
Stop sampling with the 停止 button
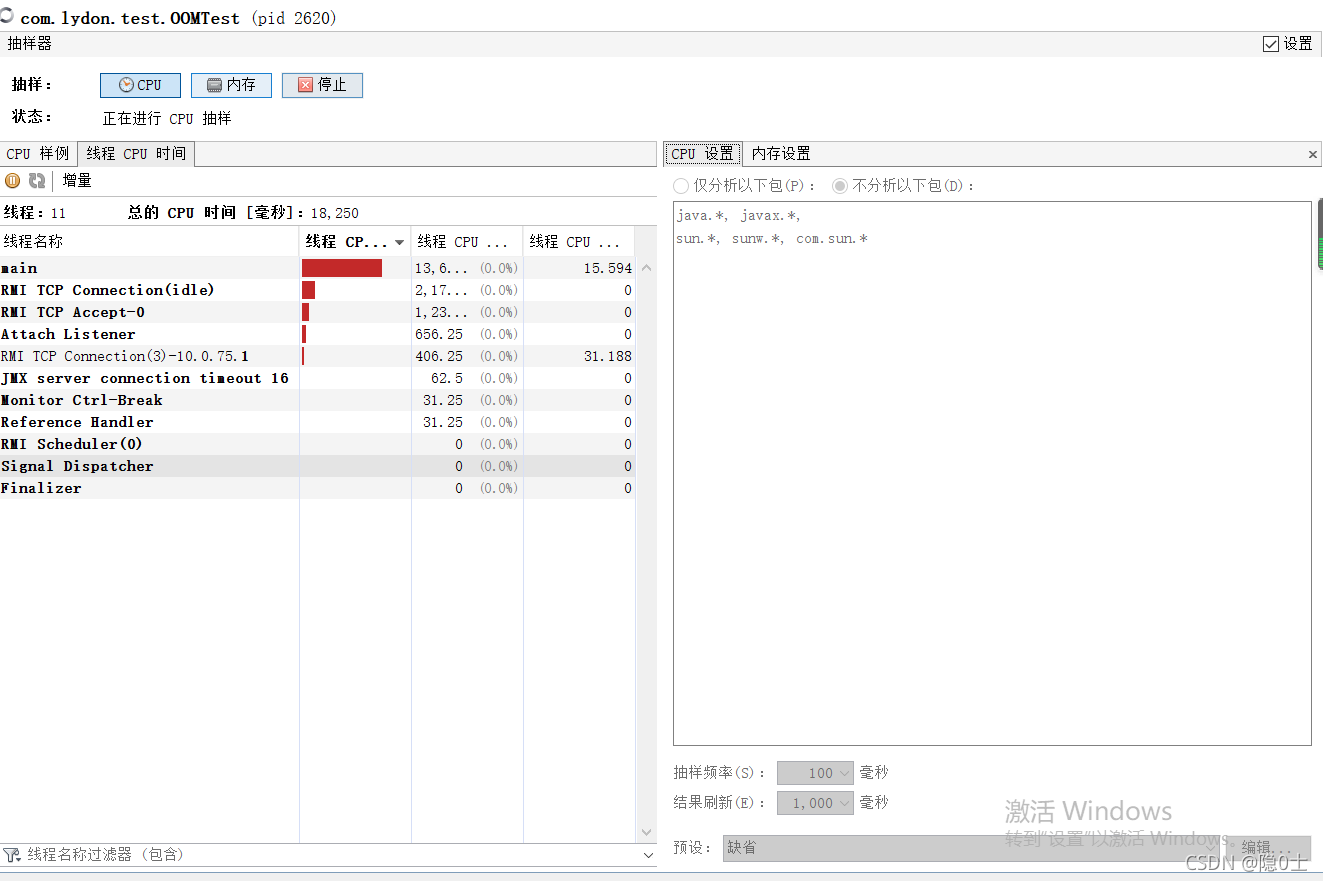click(322, 85)
